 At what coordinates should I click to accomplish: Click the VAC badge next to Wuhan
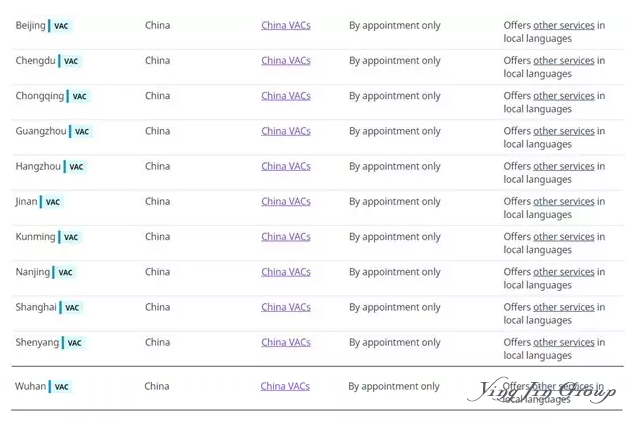pos(61,387)
